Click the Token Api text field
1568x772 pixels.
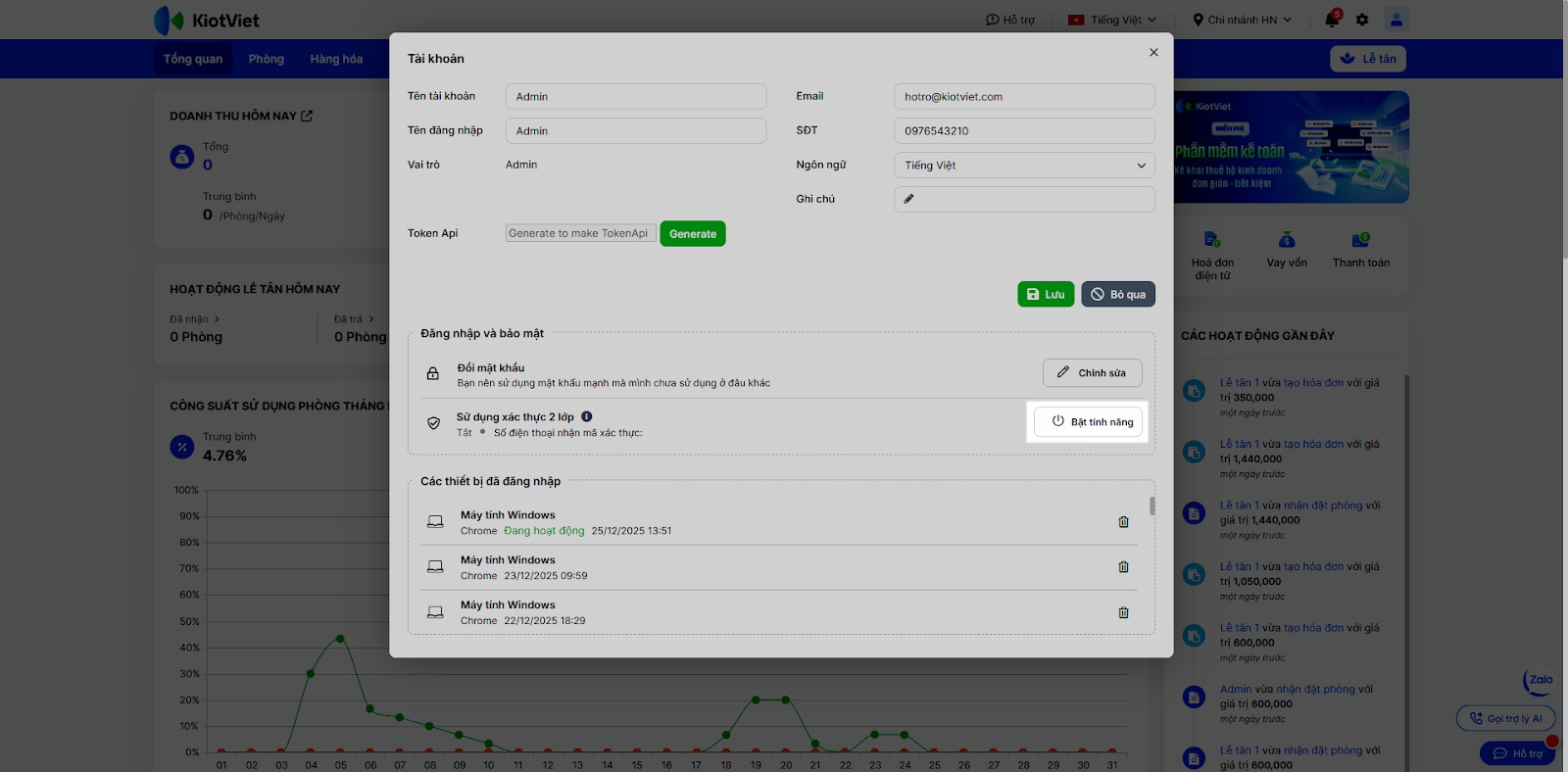coord(580,233)
